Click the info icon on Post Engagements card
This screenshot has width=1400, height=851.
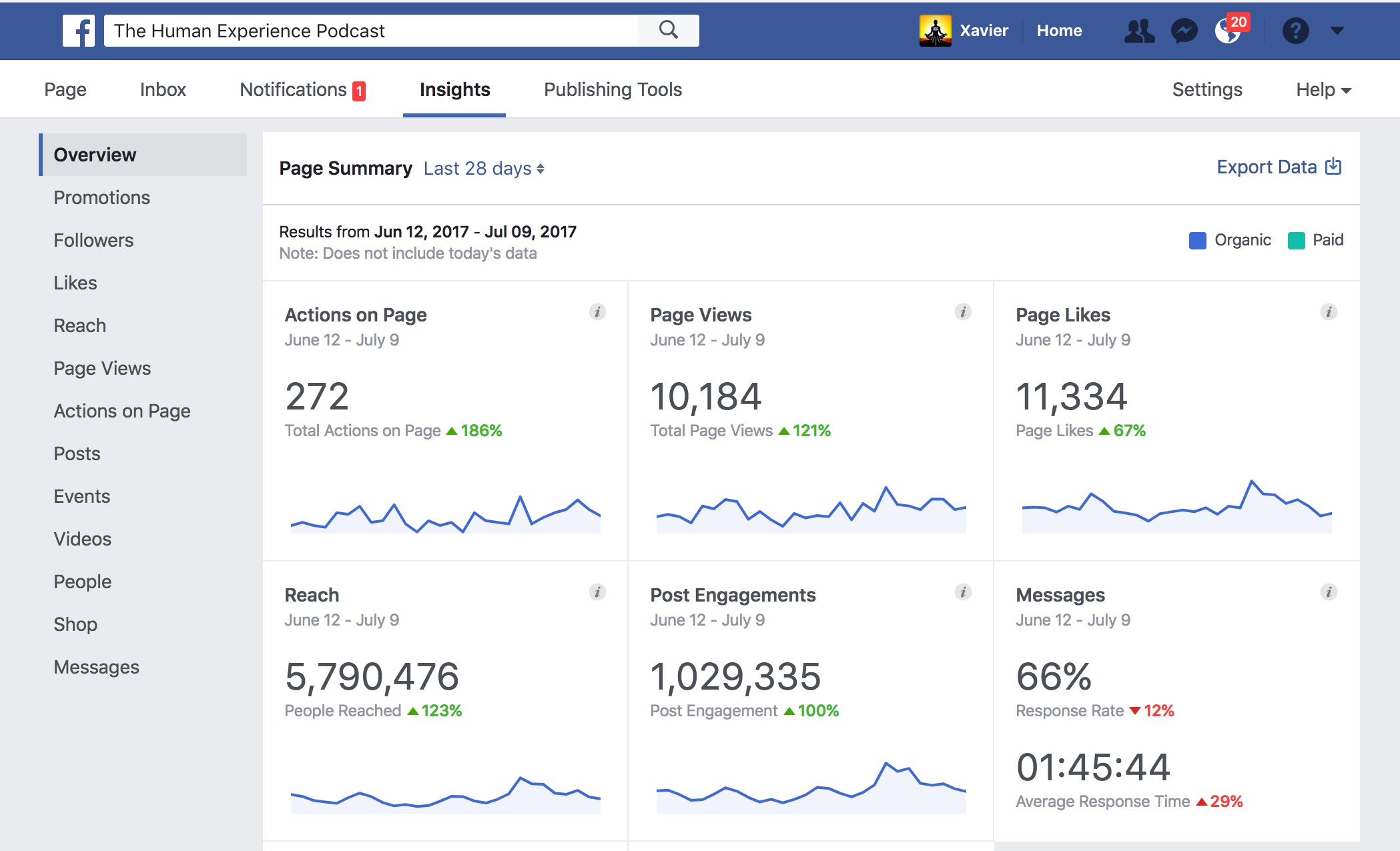coord(963,592)
